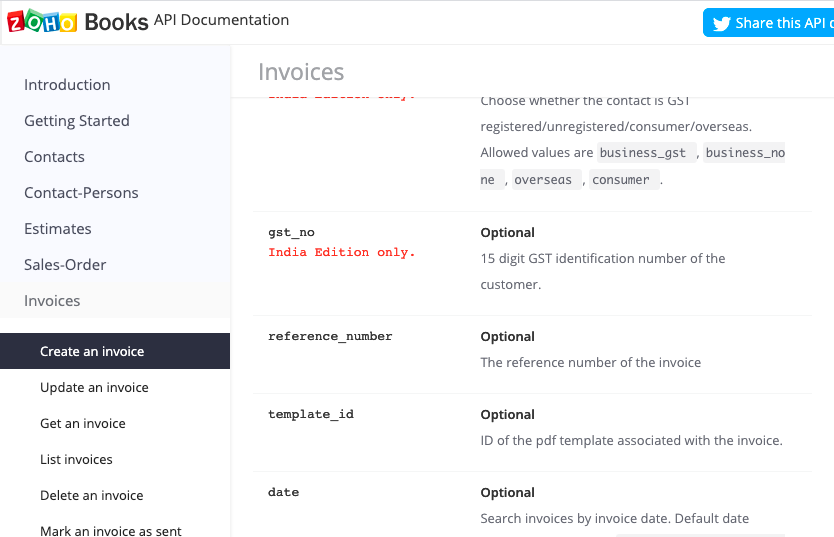Open Update an invoice page
This screenshot has height=537, width=834.
tap(94, 387)
